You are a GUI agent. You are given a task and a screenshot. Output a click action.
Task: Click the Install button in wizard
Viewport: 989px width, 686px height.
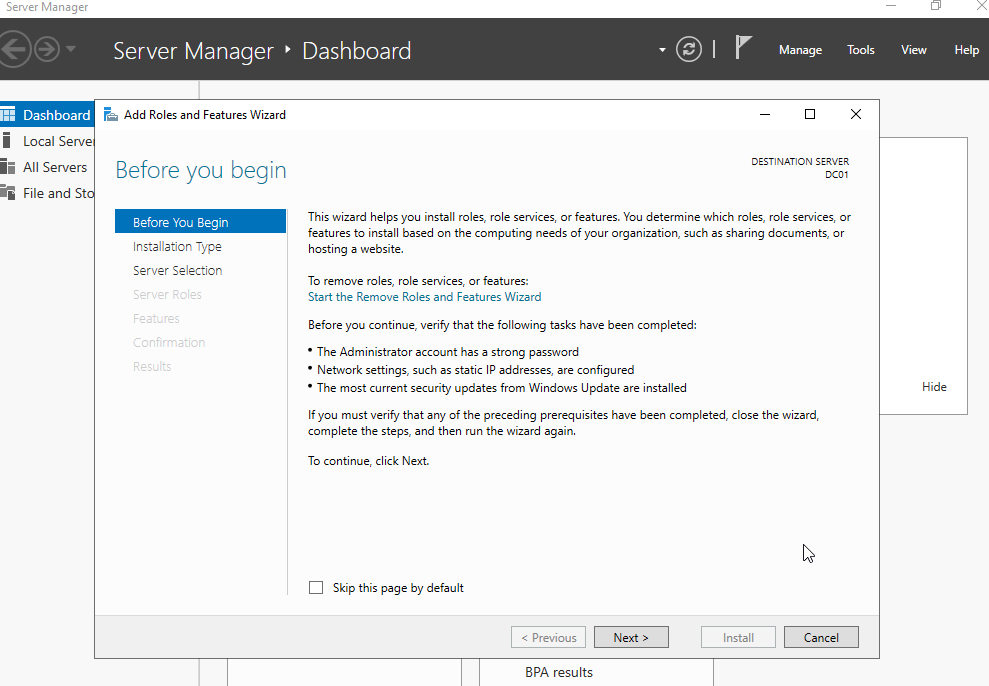pos(738,637)
